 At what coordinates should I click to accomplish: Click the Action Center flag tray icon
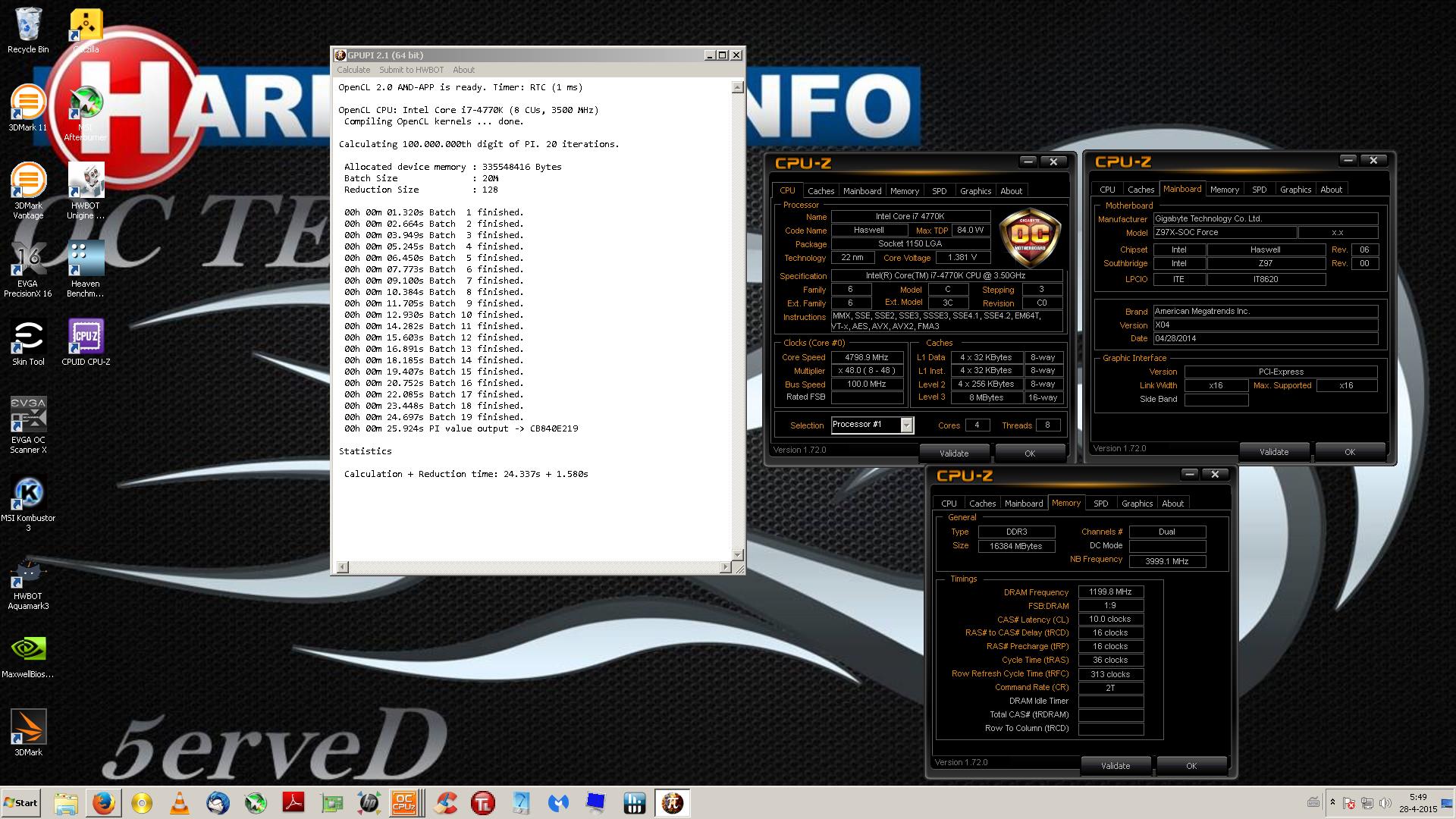coord(1349,803)
